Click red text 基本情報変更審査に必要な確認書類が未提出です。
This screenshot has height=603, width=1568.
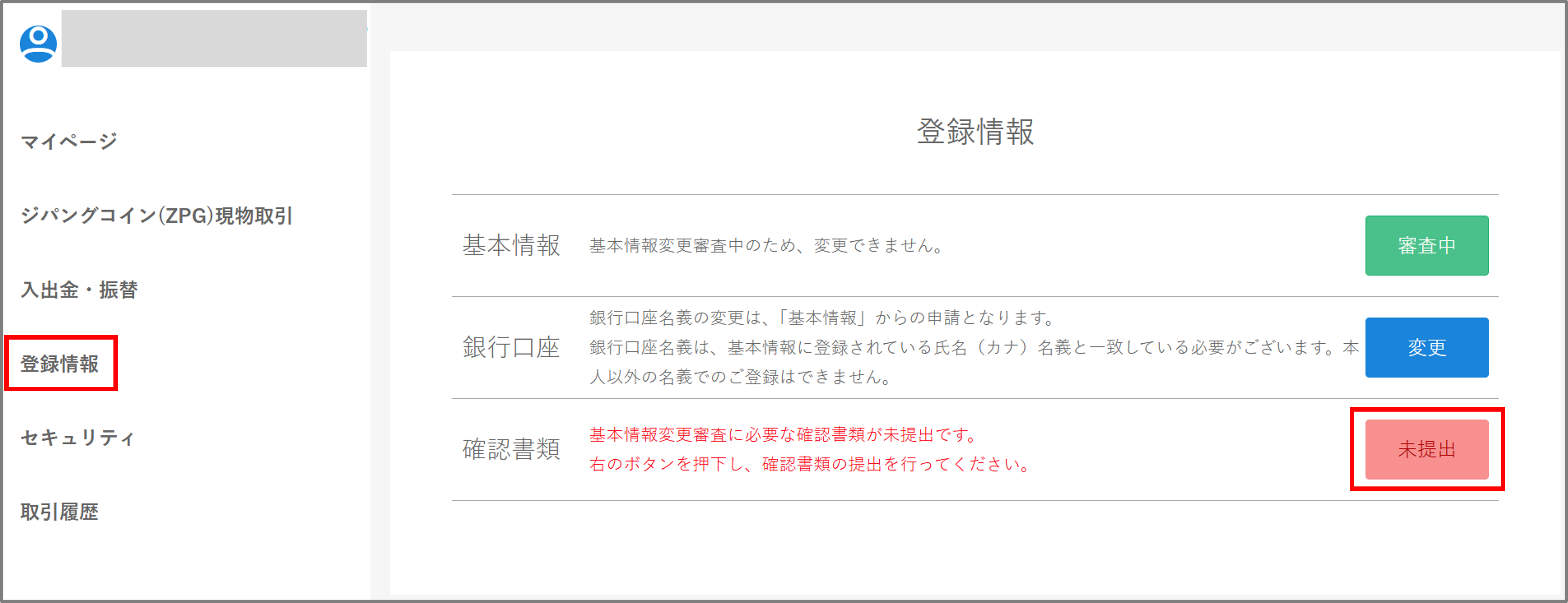[783, 435]
